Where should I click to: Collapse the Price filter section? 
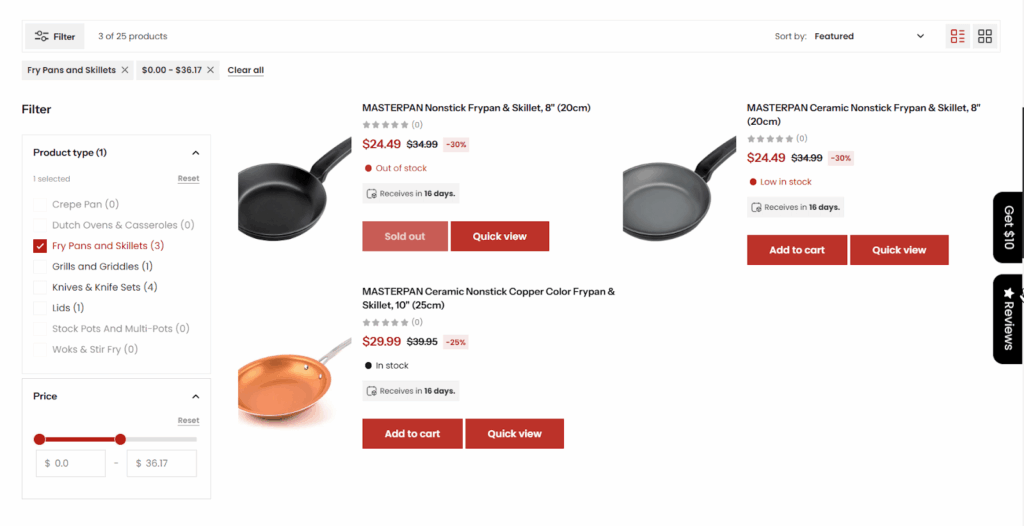click(x=196, y=397)
